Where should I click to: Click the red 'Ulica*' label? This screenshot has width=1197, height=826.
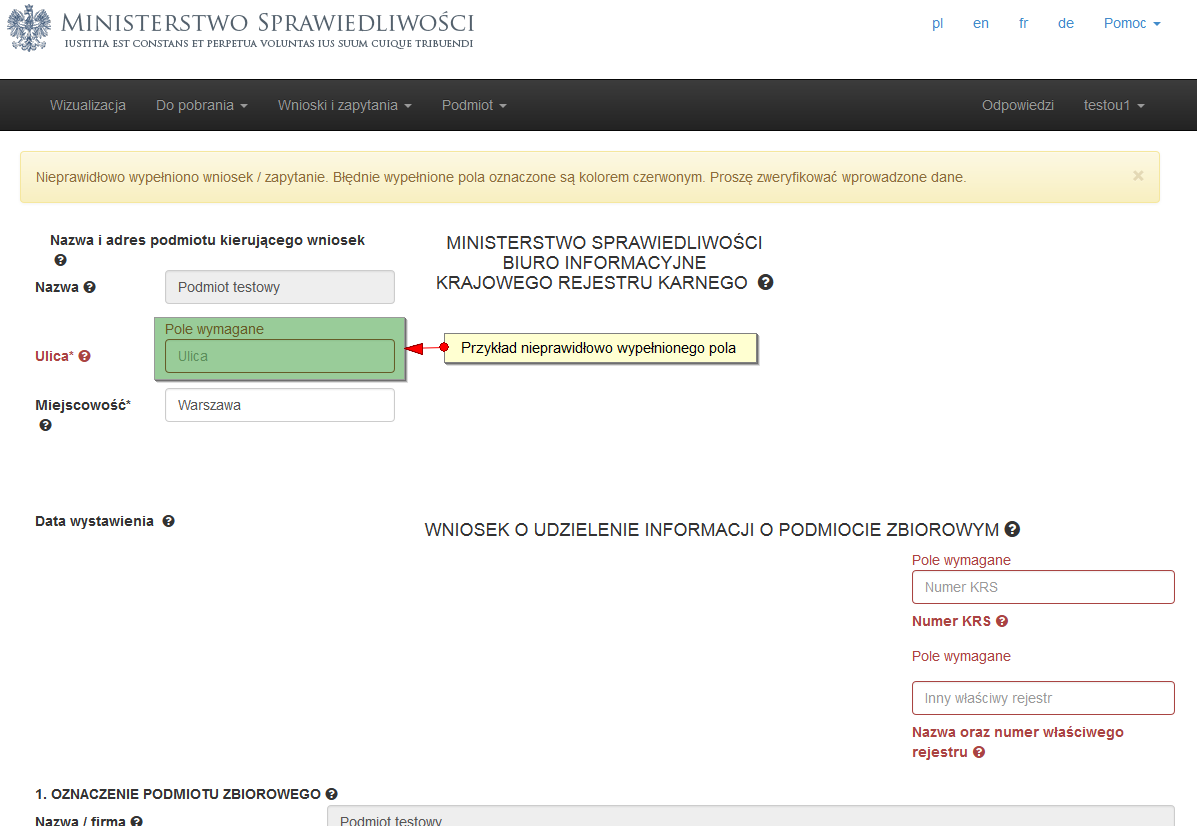54,357
